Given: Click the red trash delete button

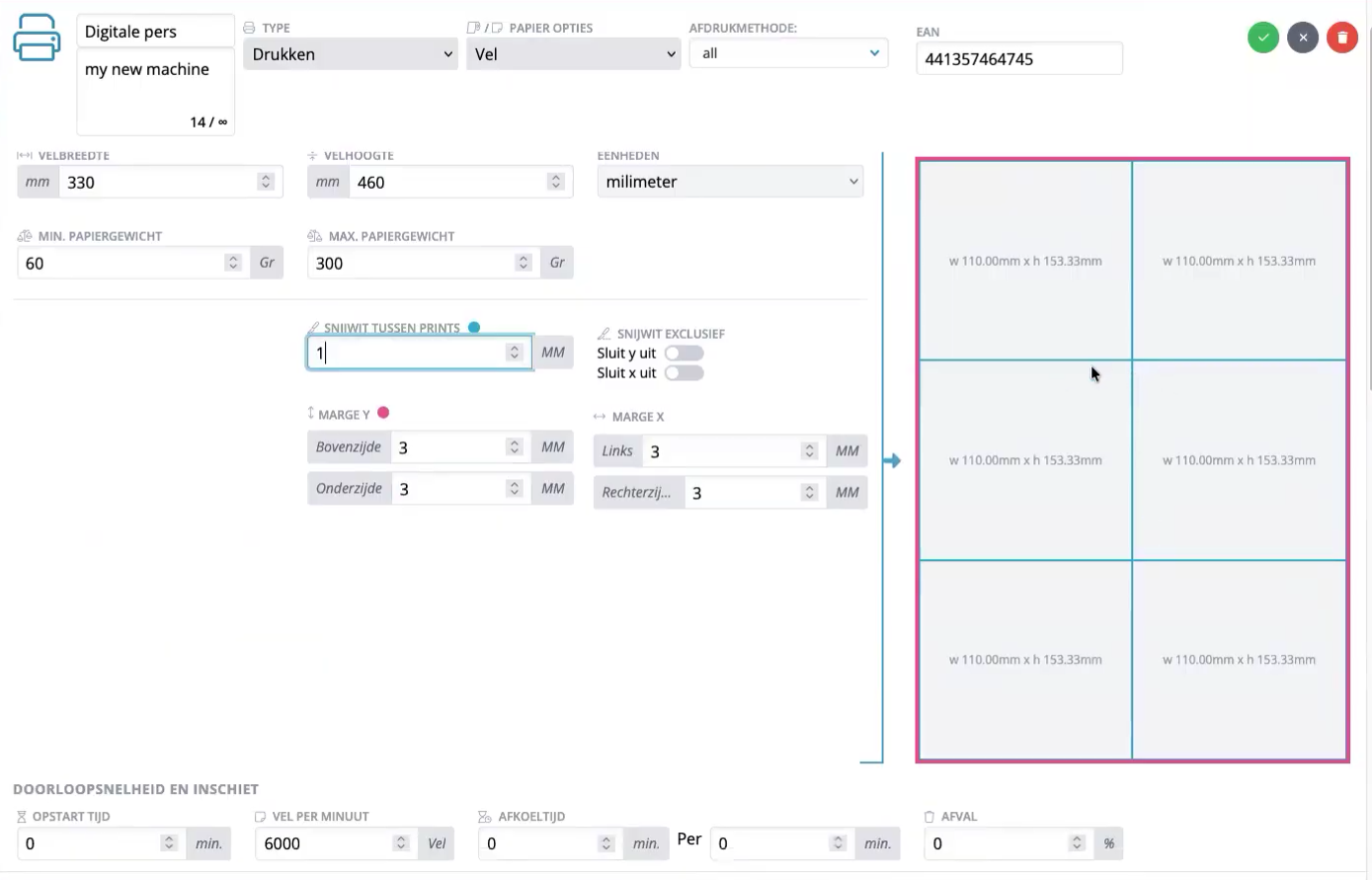Looking at the screenshot, I should (1341, 38).
